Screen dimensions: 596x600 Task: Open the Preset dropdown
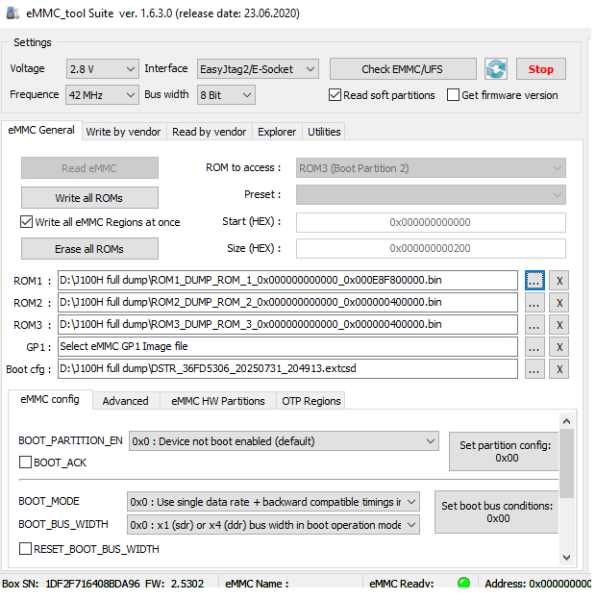pyautogui.click(x=431, y=195)
